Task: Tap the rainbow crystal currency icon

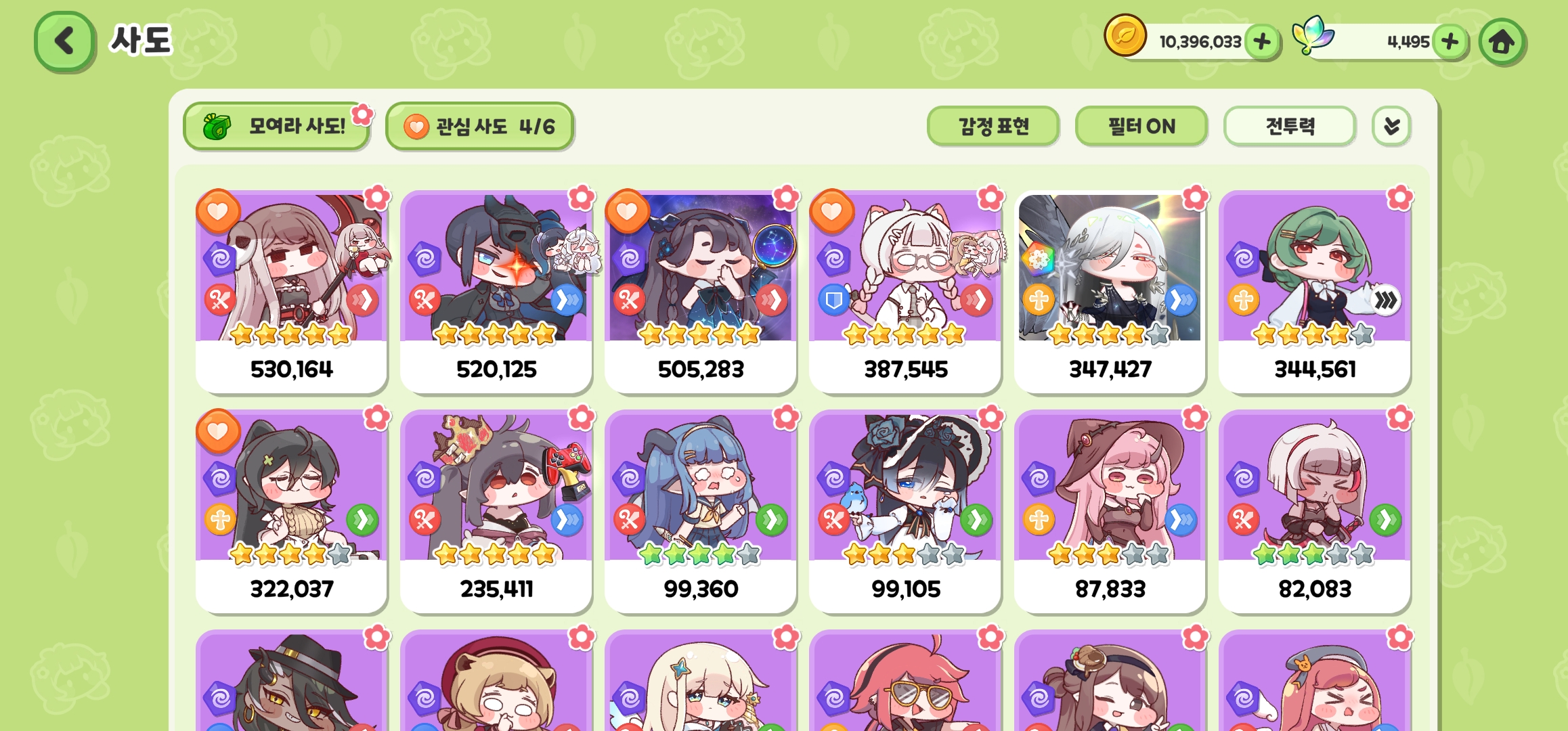Action: pyautogui.click(x=1312, y=35)
